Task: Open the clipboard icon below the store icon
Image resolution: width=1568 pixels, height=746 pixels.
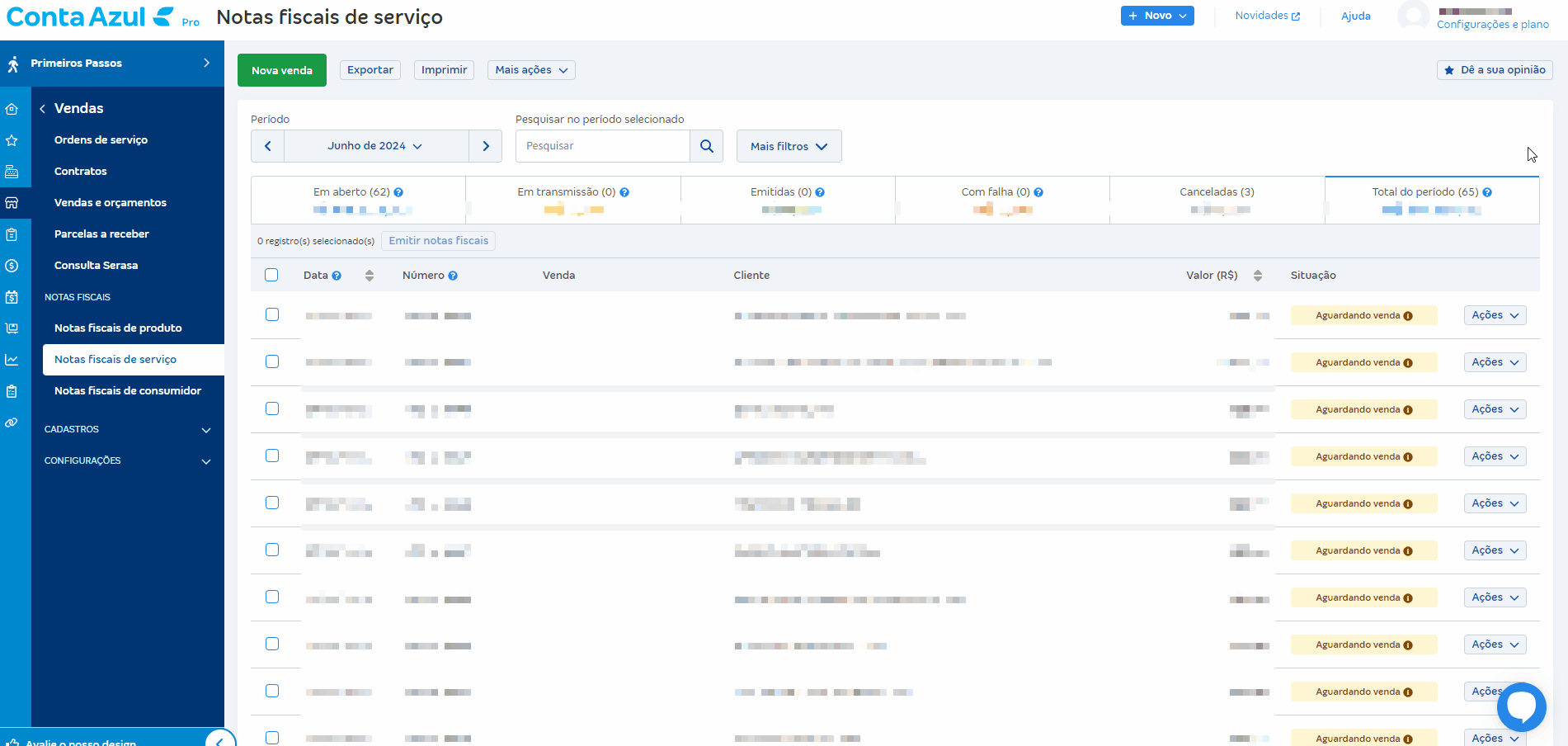Action: click(x=12, y=234)
